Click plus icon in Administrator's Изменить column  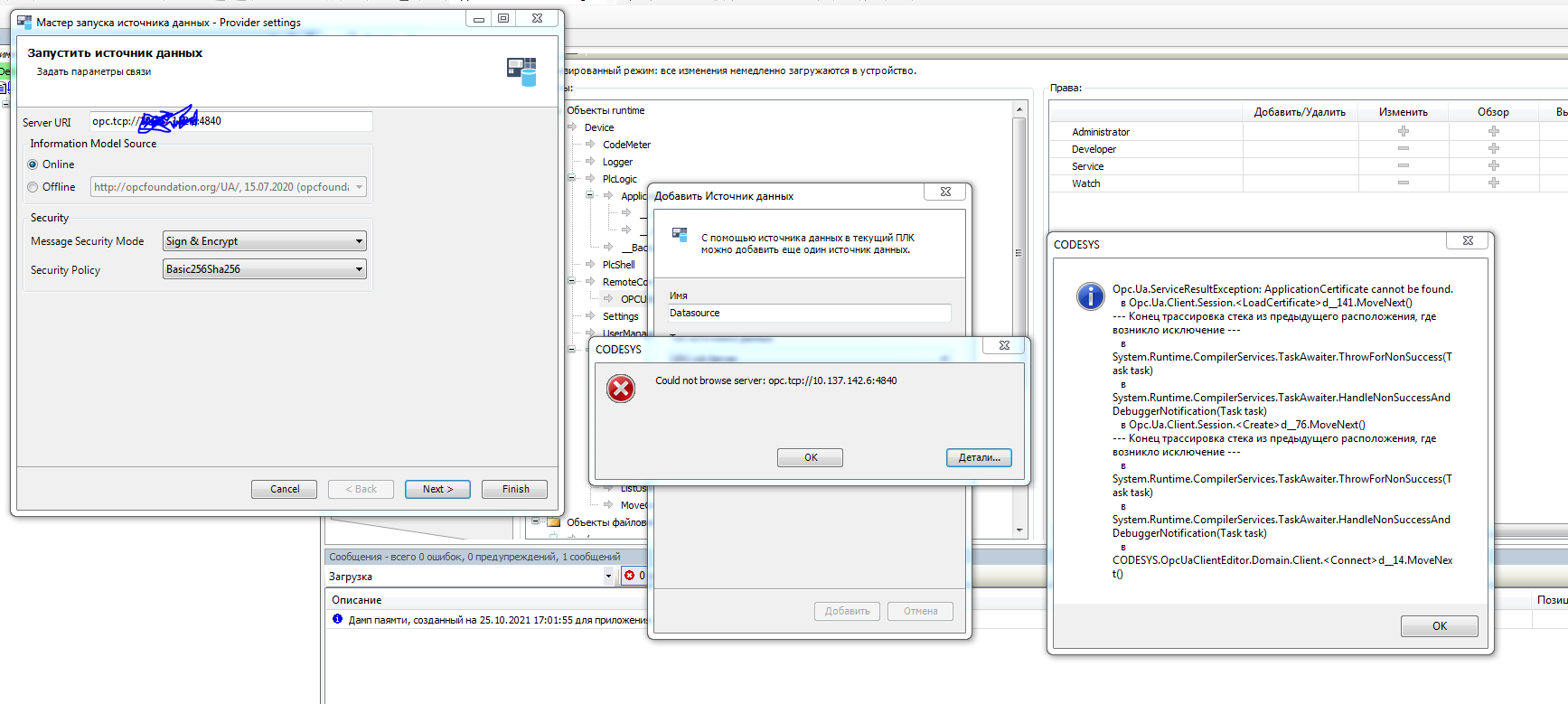point(1403,132)
